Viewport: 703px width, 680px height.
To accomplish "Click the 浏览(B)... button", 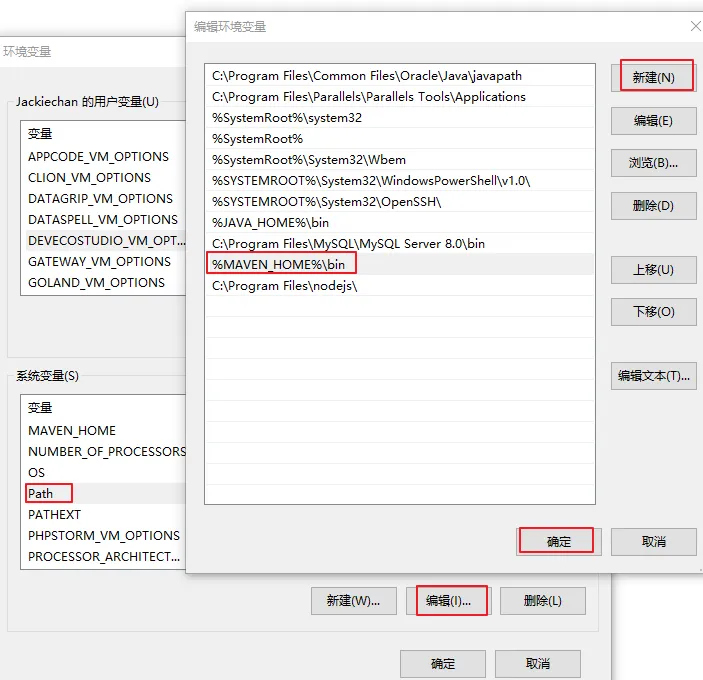I will point(653,163).
